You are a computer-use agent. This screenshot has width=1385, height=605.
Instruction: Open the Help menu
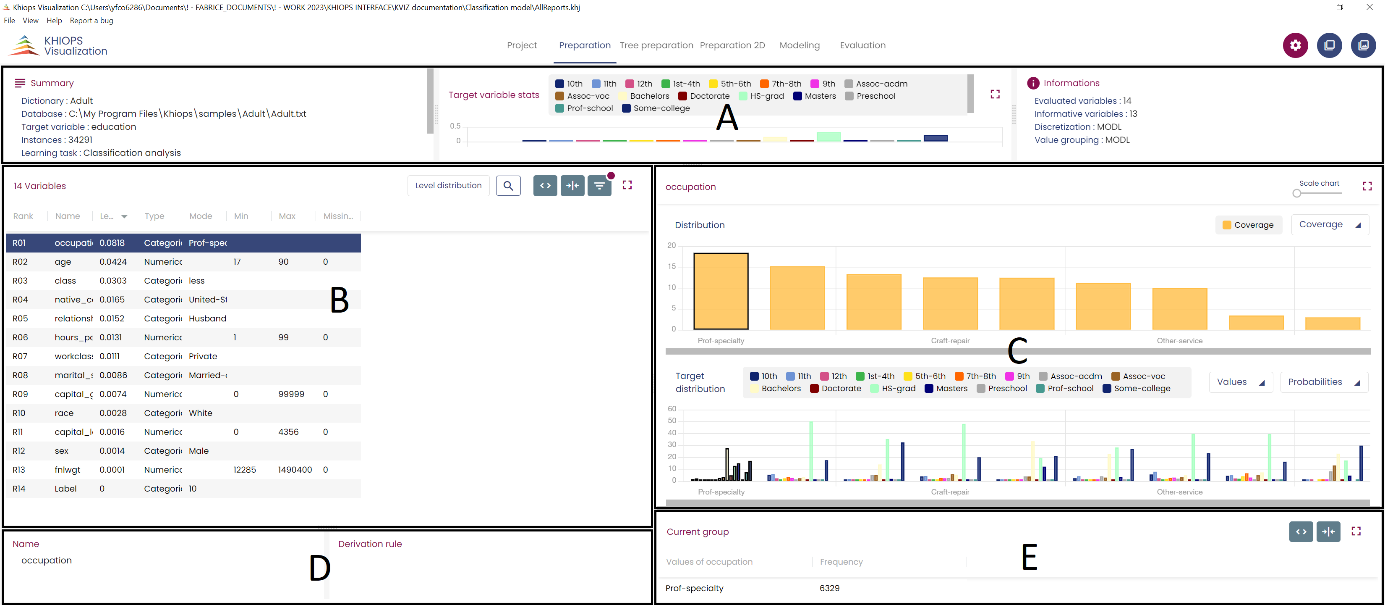(x=54, y=20)
